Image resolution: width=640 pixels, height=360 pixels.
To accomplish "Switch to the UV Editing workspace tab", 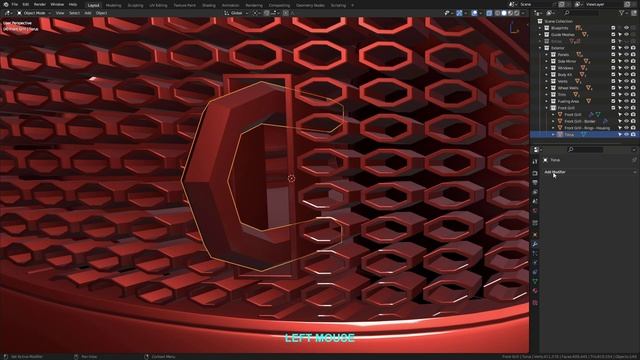I will point(158,5).
